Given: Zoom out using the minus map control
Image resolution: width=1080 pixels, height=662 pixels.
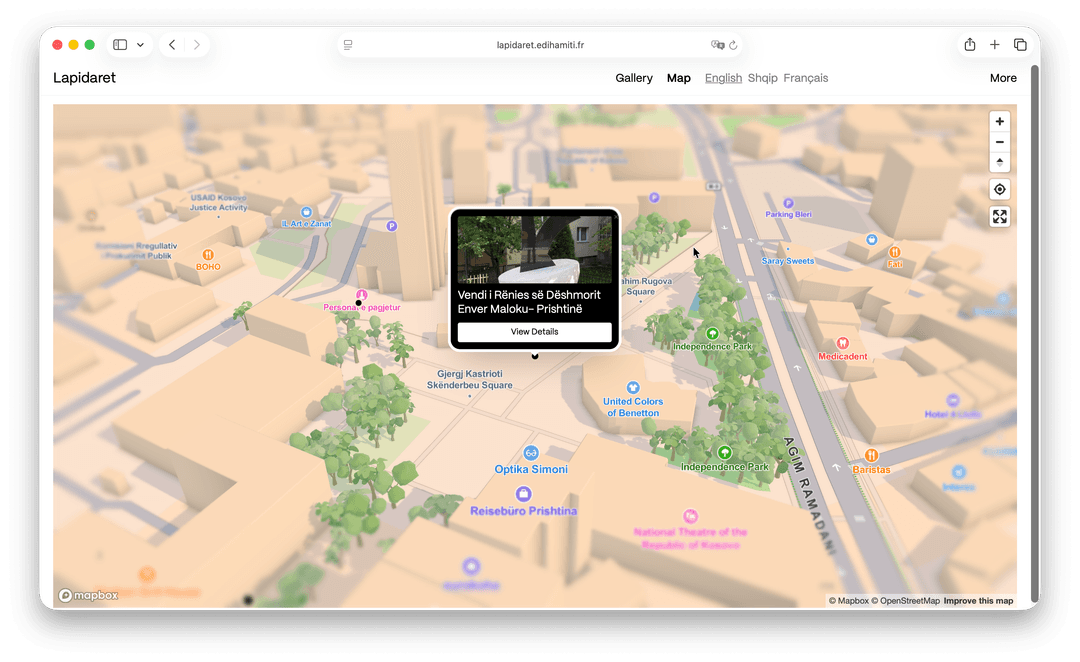Looking at the screenshot, I should [999, 142].
